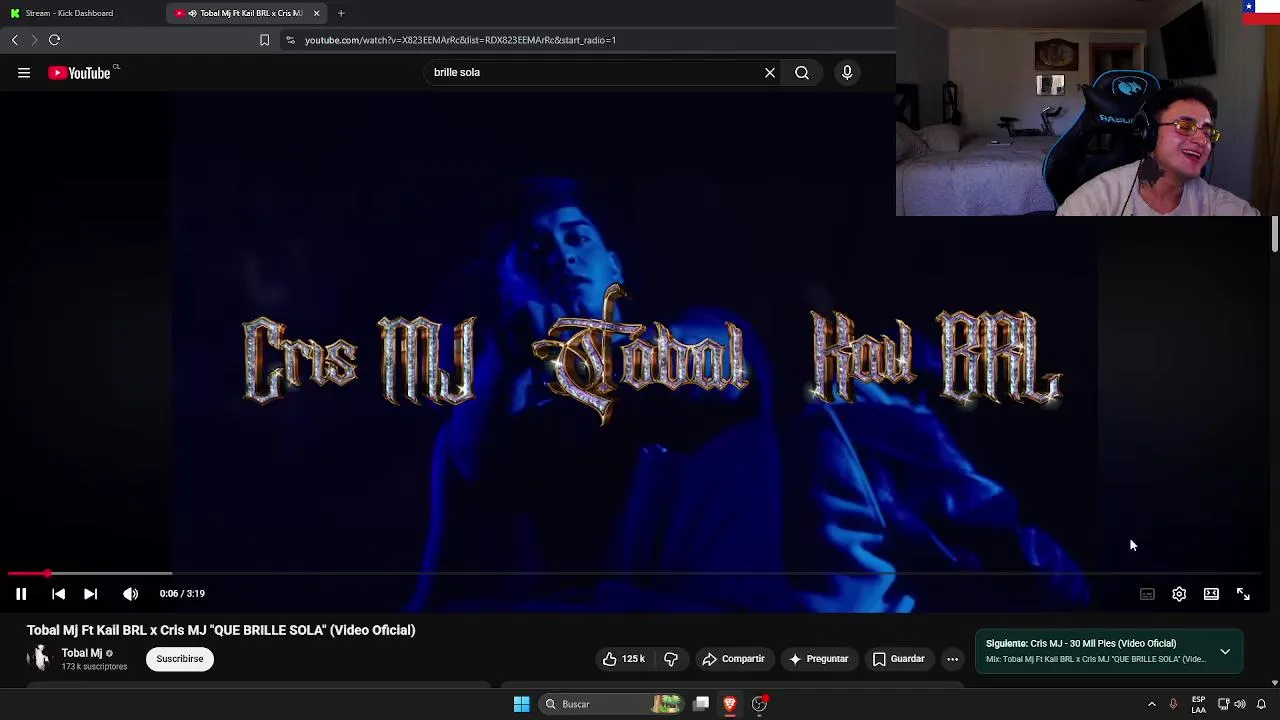Screen dimensions: 1280x720
Task: Skip to the next video
Action: 90,594
